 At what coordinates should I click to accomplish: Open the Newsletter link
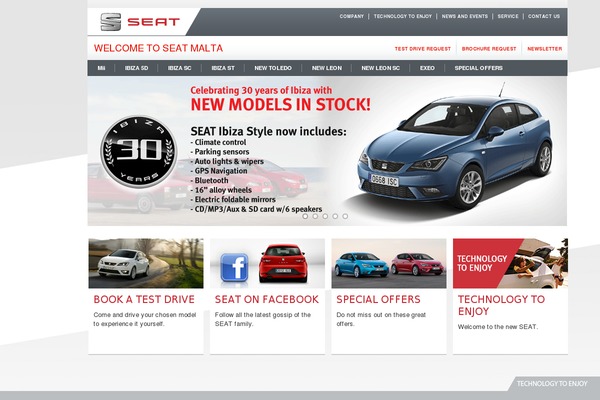coord(545,49)
